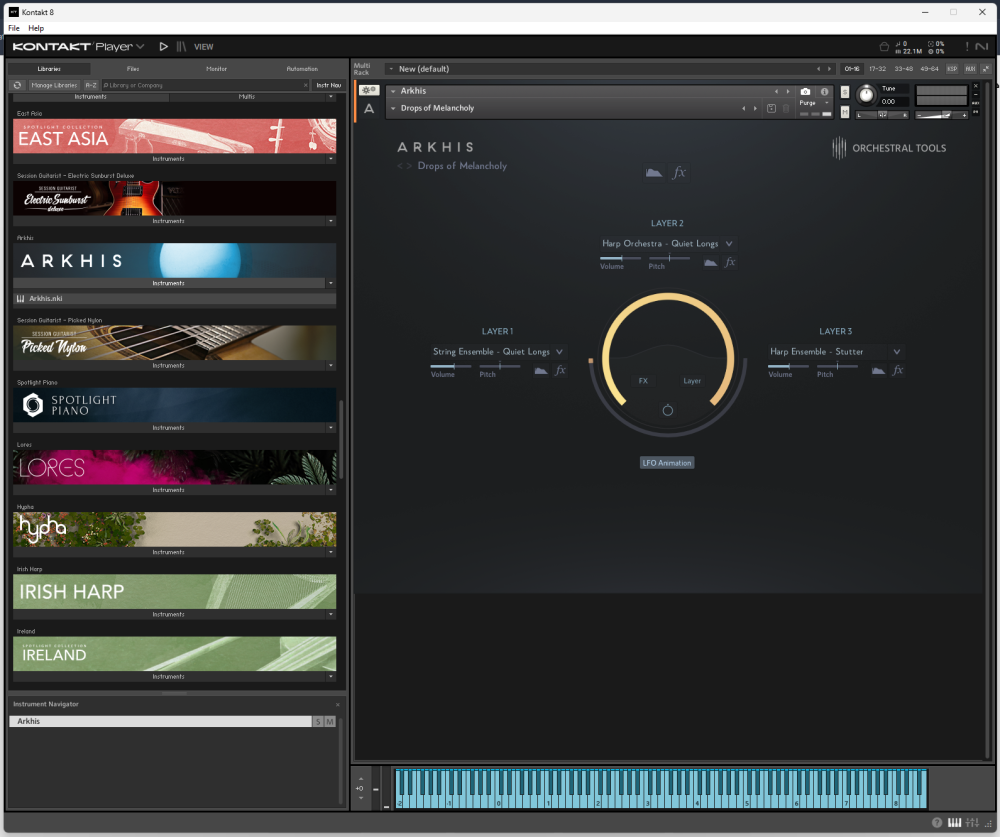The width and height of the screenshot is (1000, 837).
Task: Expand Arkhis library options arrow
Action: 330,283
